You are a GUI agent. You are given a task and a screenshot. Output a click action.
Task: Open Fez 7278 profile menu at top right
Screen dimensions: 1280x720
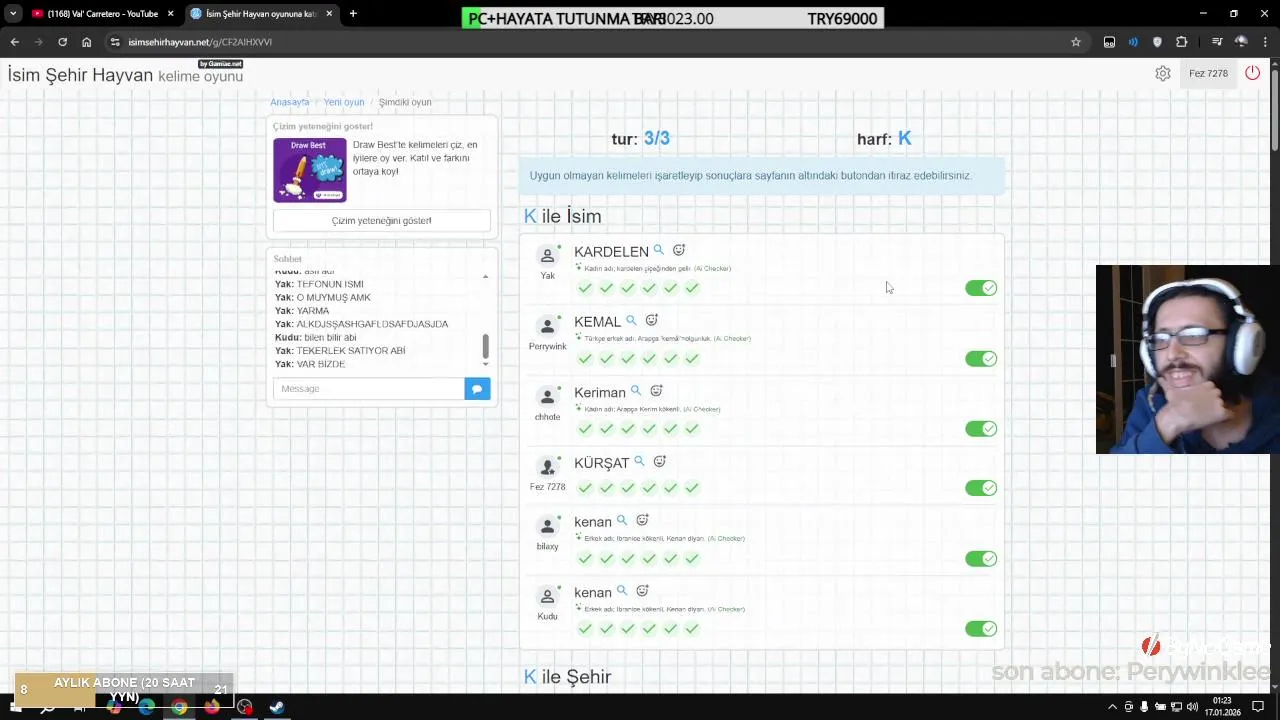pos(1208,73)
